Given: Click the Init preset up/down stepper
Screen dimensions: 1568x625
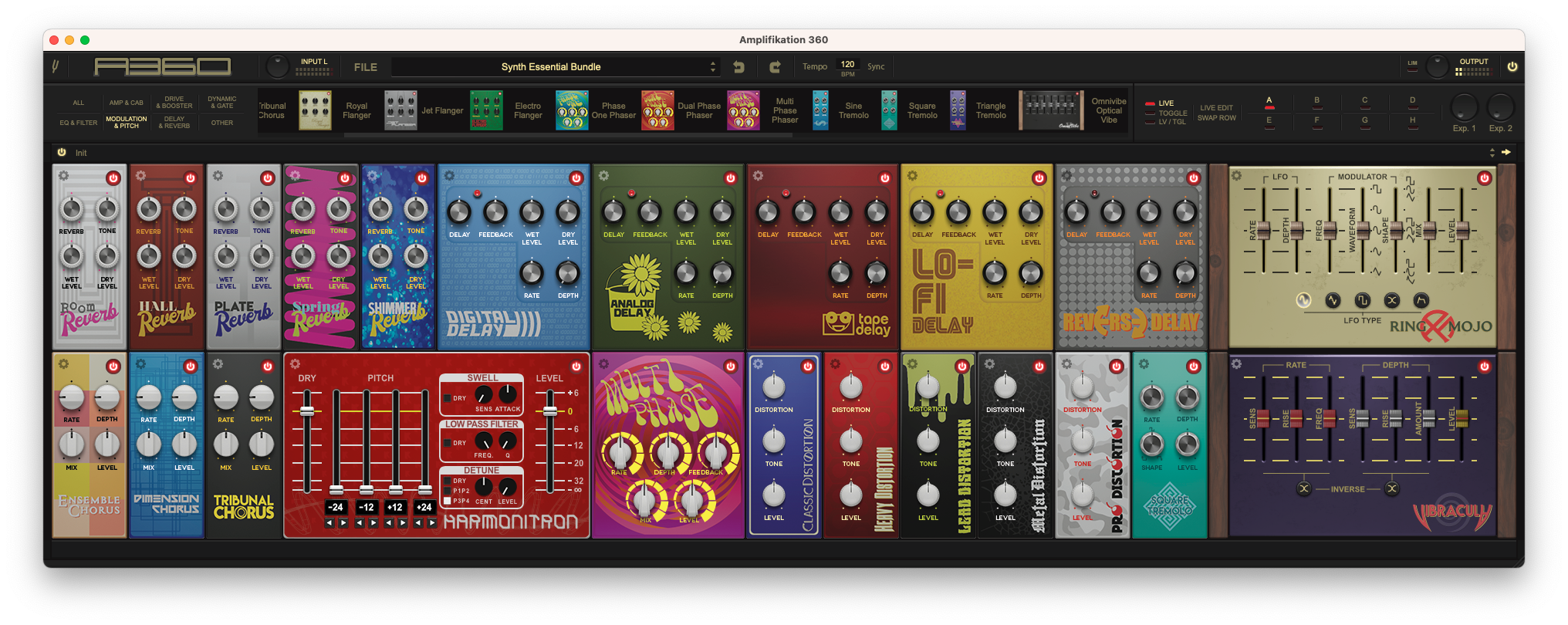Looking at the screenshot, I should point(1492,153).
